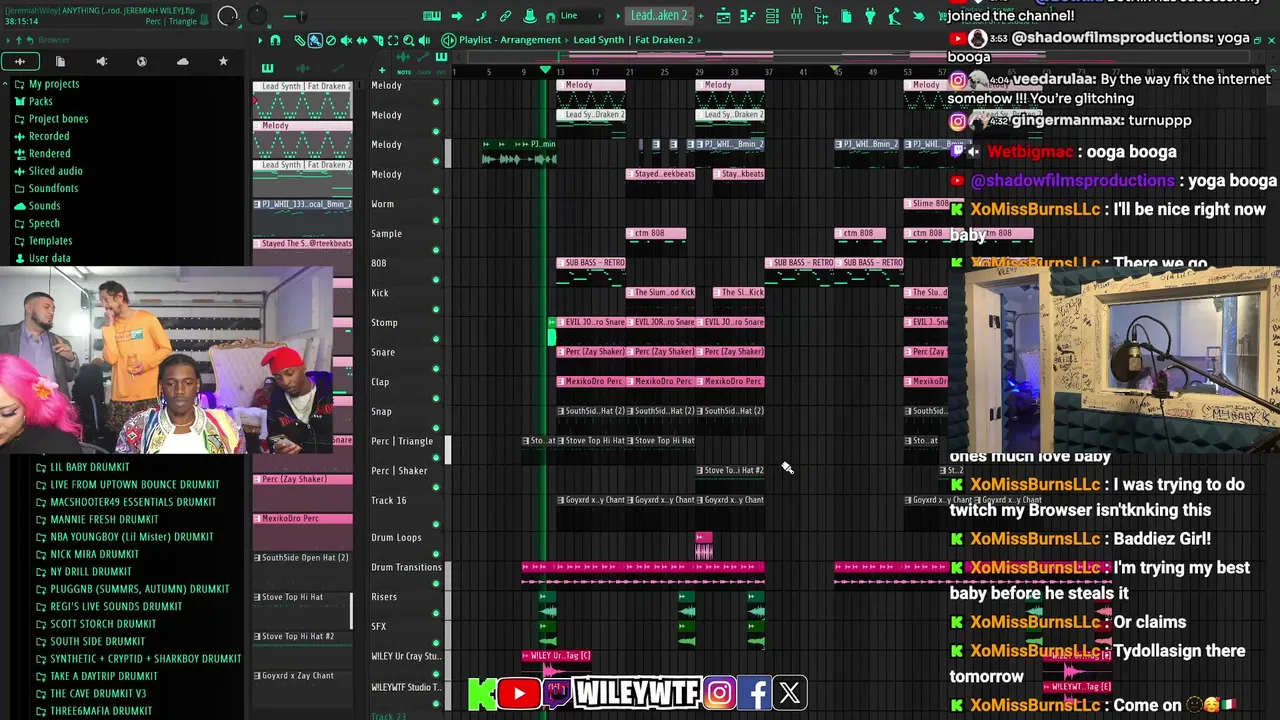Image resolution: width=1280 pixels, height=720 pixels.
Task: Click the project files page icon
Action: (x=846, y=16)
